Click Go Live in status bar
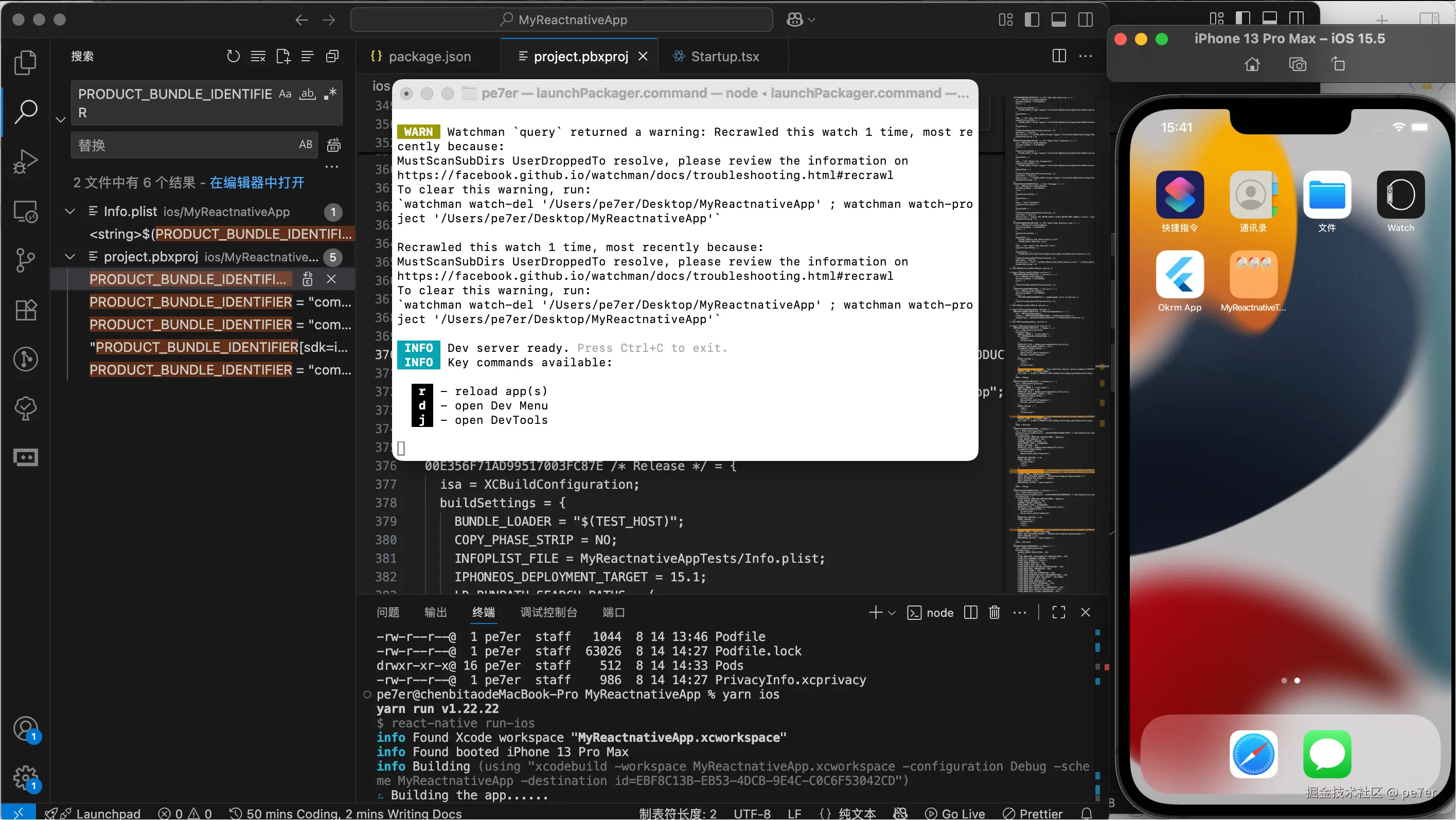Screen dimensions: 1456x820 tap(955, 813)
